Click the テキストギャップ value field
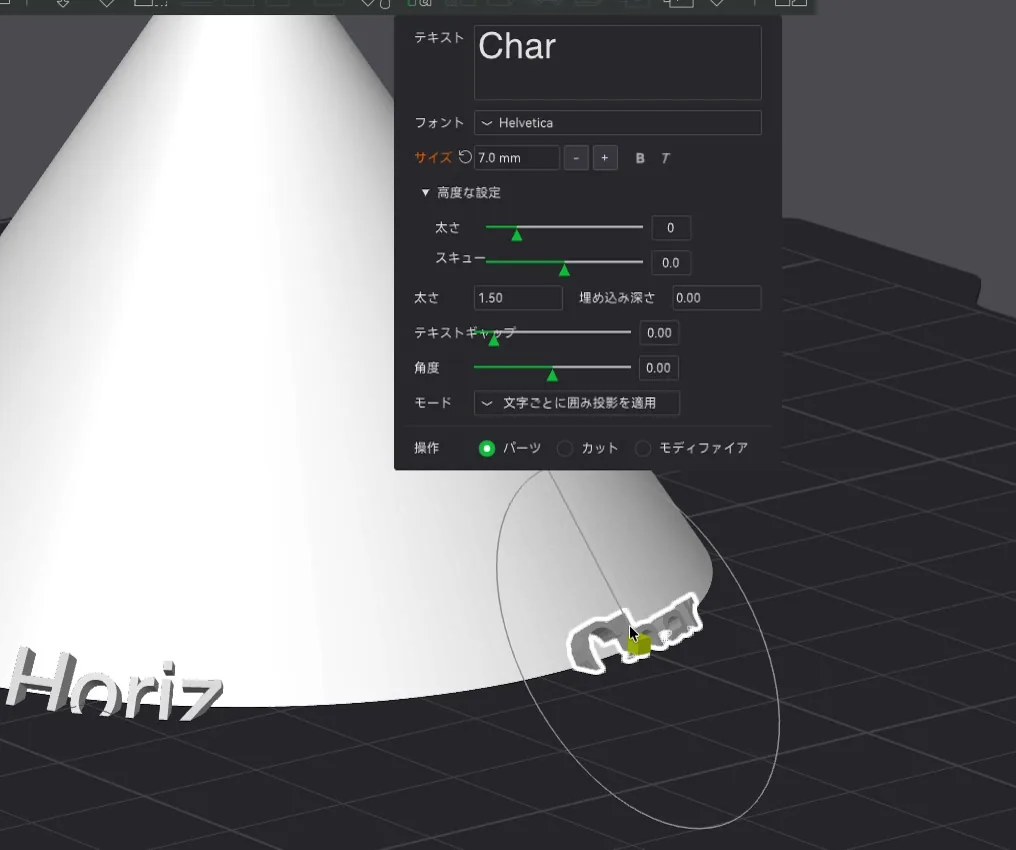Screen dimensions: 1016x850 (x=659, y=333)
